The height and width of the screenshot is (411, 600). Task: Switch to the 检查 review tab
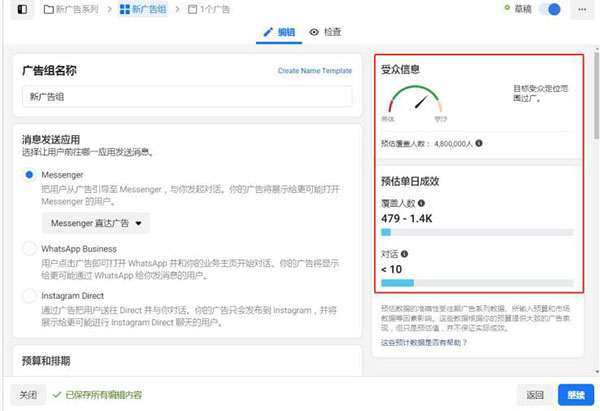point(325,33)
